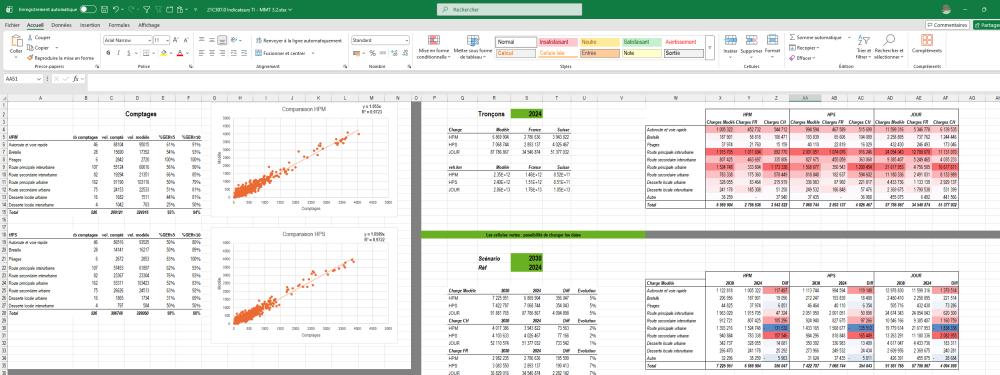Click the Rechercher search box
The image size is (1000, 375).
pos(510,10)
